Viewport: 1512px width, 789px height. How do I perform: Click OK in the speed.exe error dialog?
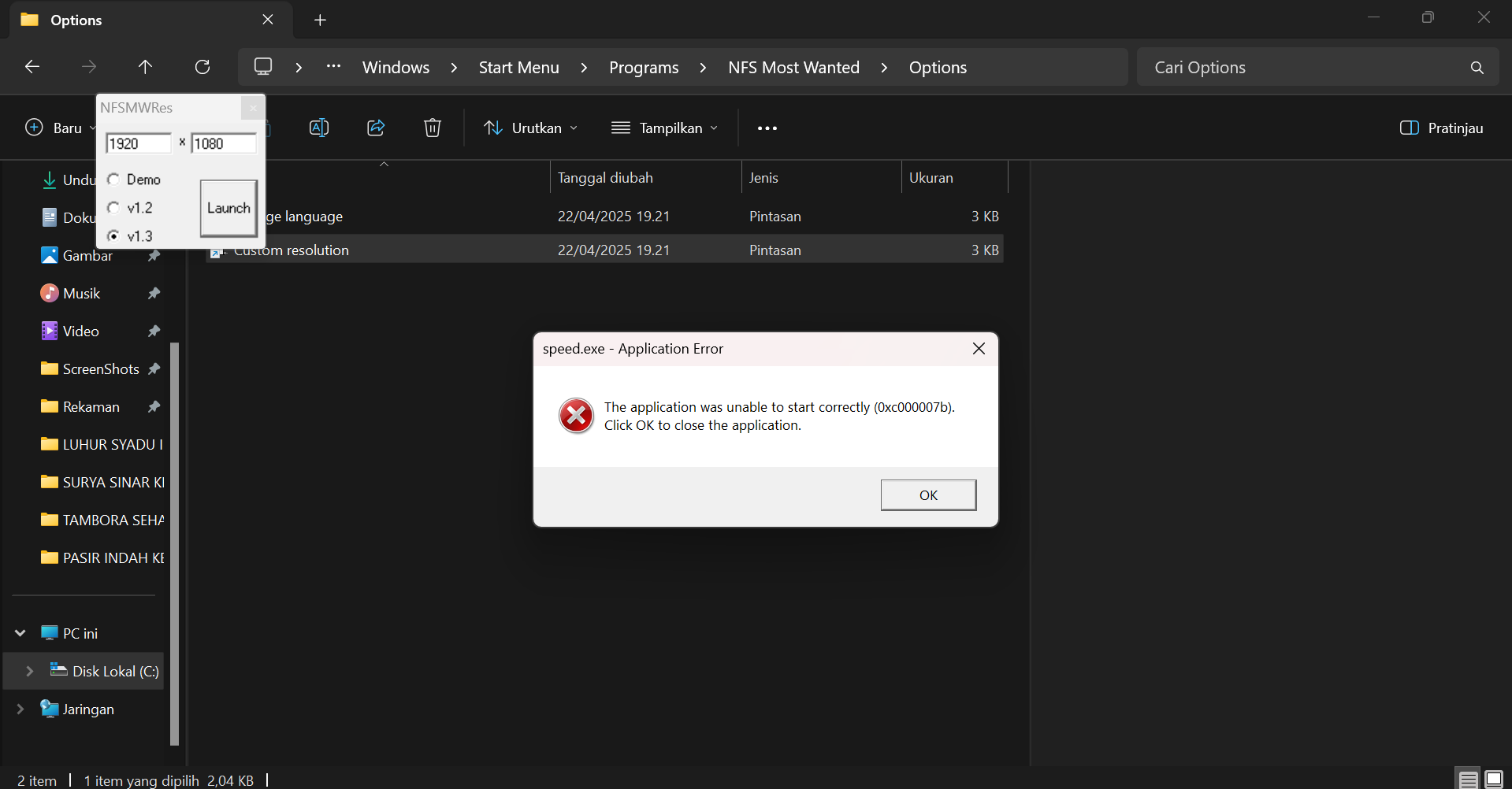point(928,495)
